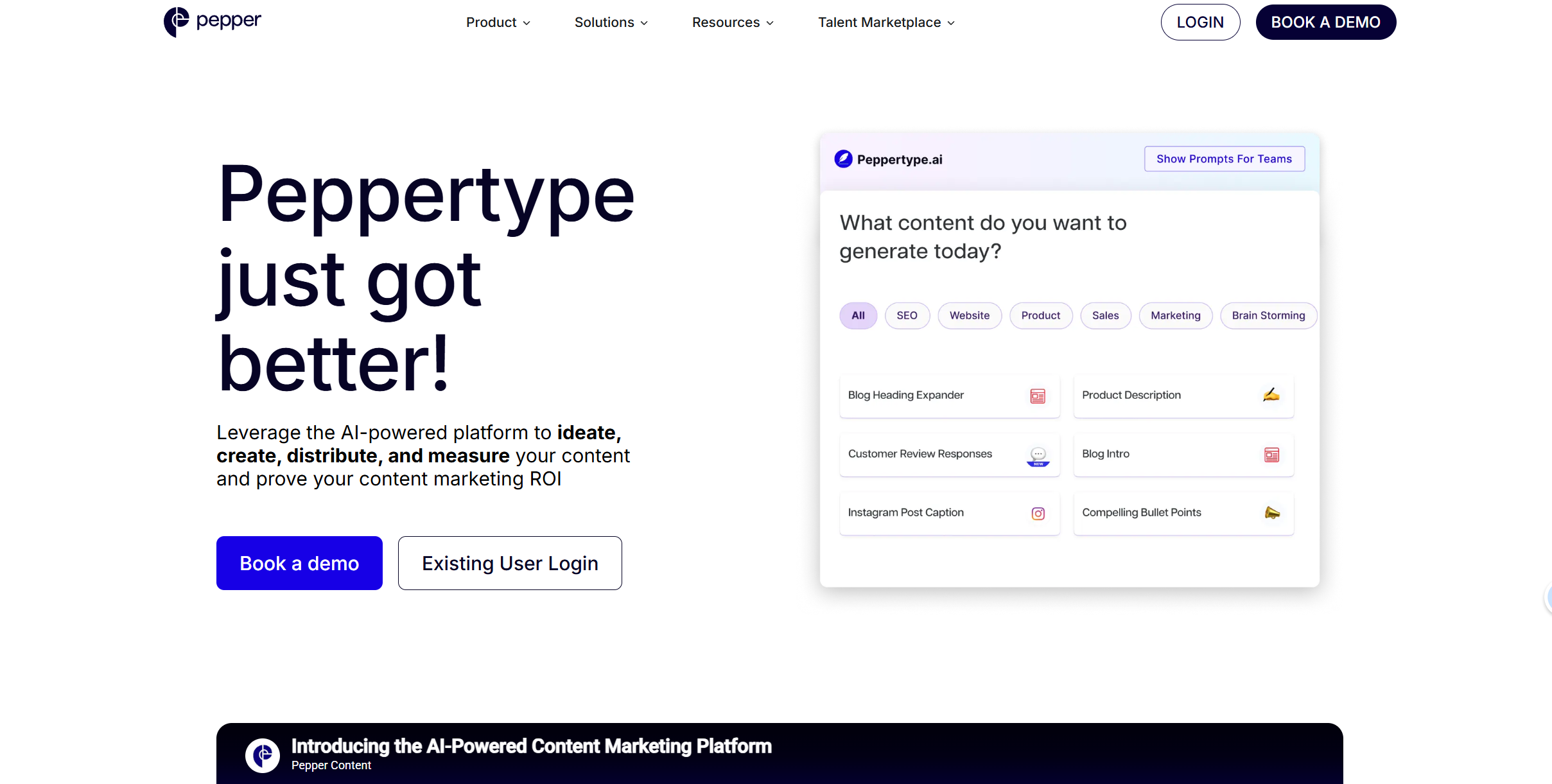Select the Website category filter
Image resolution: width=1552 pixels, height=784 pixels.
(970, 316)
